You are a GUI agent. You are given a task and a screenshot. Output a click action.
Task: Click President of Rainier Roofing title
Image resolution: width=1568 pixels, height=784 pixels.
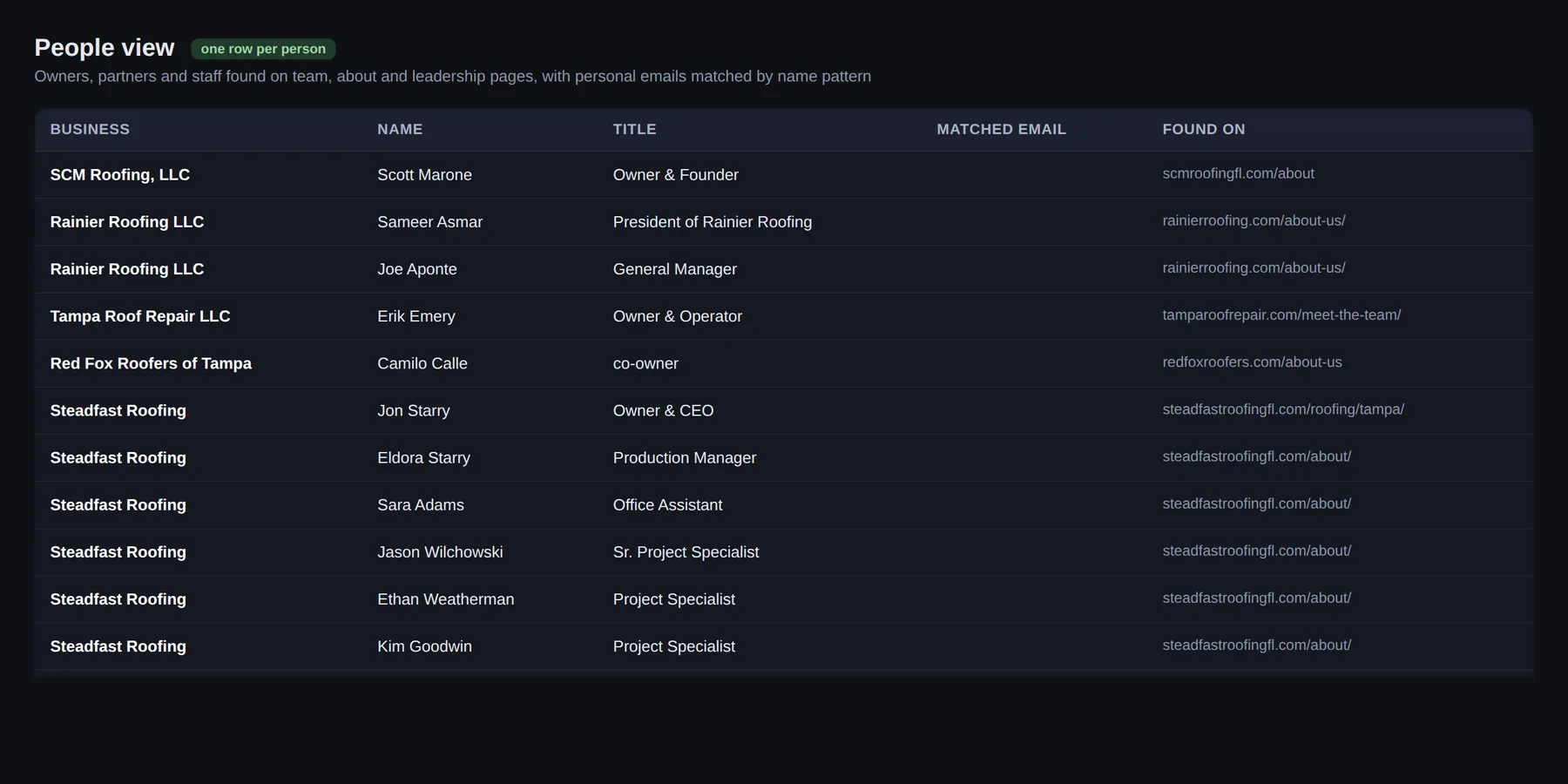pyautogui.click(x=713, y=222)
